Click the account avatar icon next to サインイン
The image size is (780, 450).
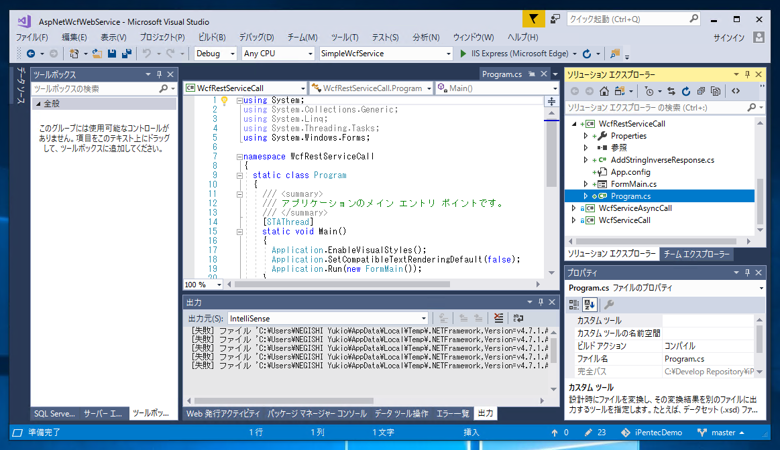pyautogui.click(x=759, y=37)
